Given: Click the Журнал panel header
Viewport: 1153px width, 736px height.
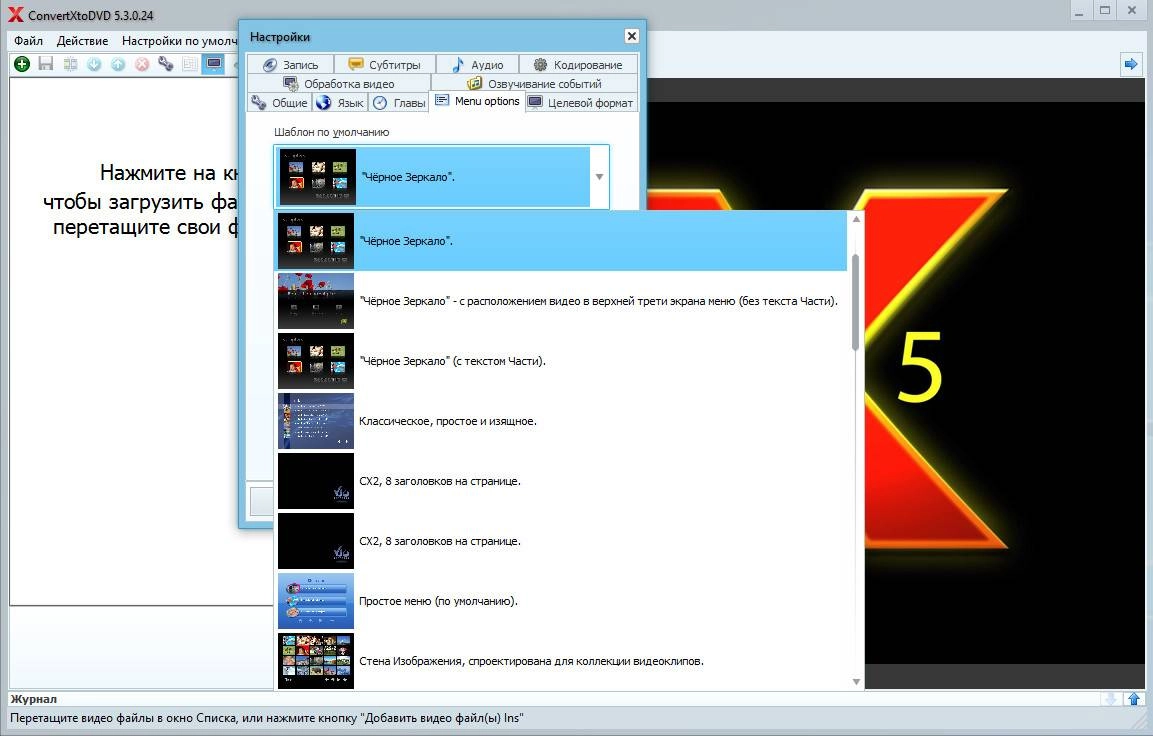Looking at the screenshot, I should tap(33, 699).
